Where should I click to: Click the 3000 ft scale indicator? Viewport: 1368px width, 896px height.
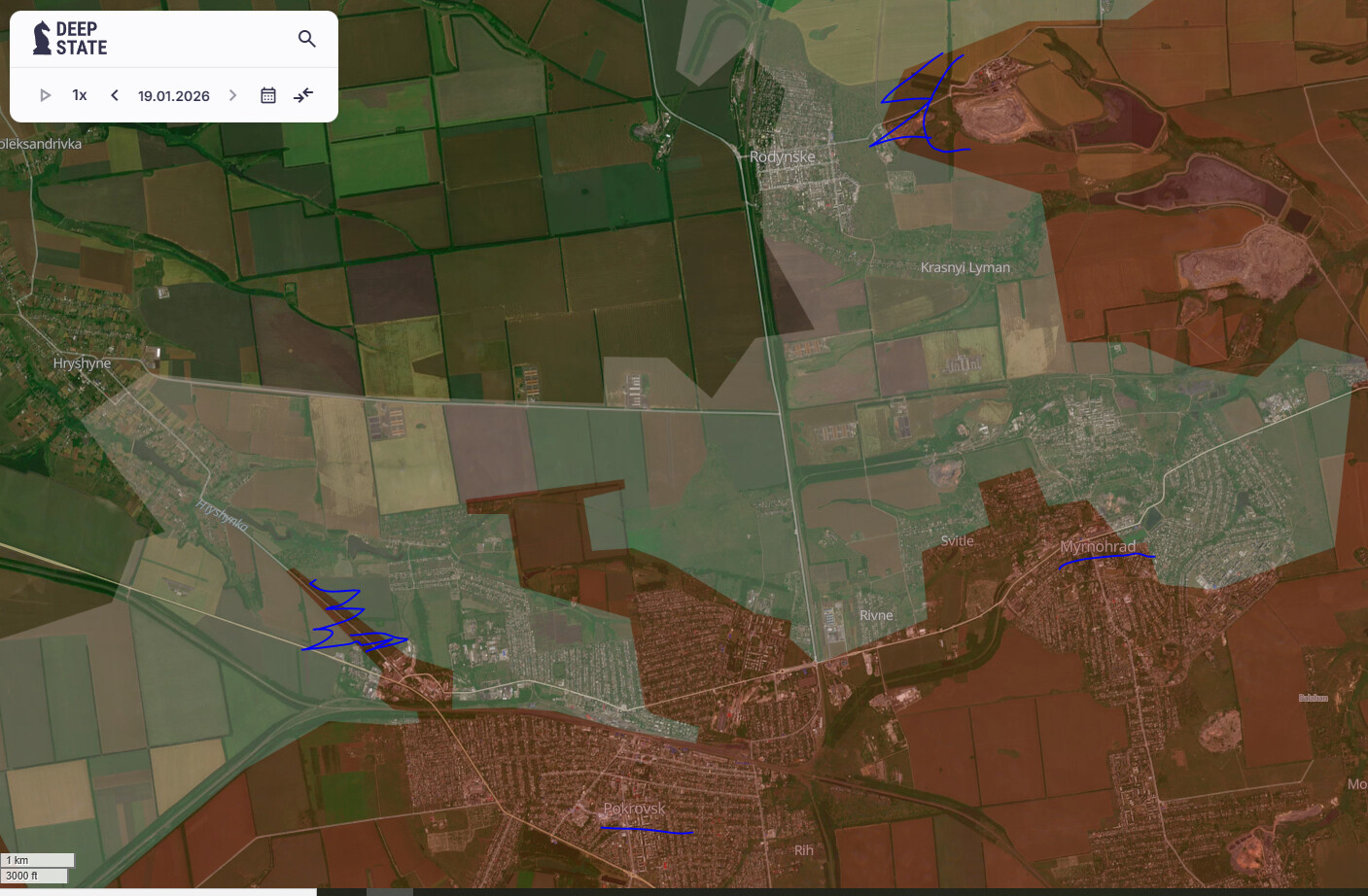35,876
